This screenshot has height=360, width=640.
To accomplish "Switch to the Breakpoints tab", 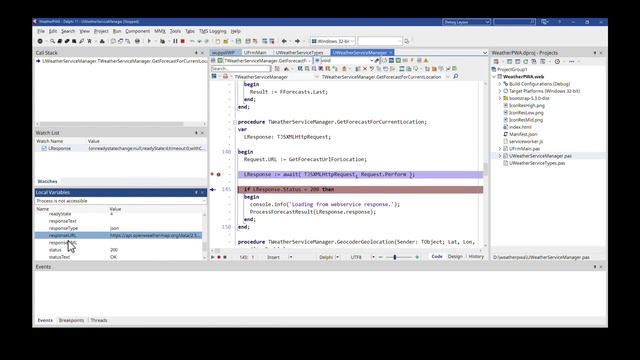I will [x=71, y=320].
